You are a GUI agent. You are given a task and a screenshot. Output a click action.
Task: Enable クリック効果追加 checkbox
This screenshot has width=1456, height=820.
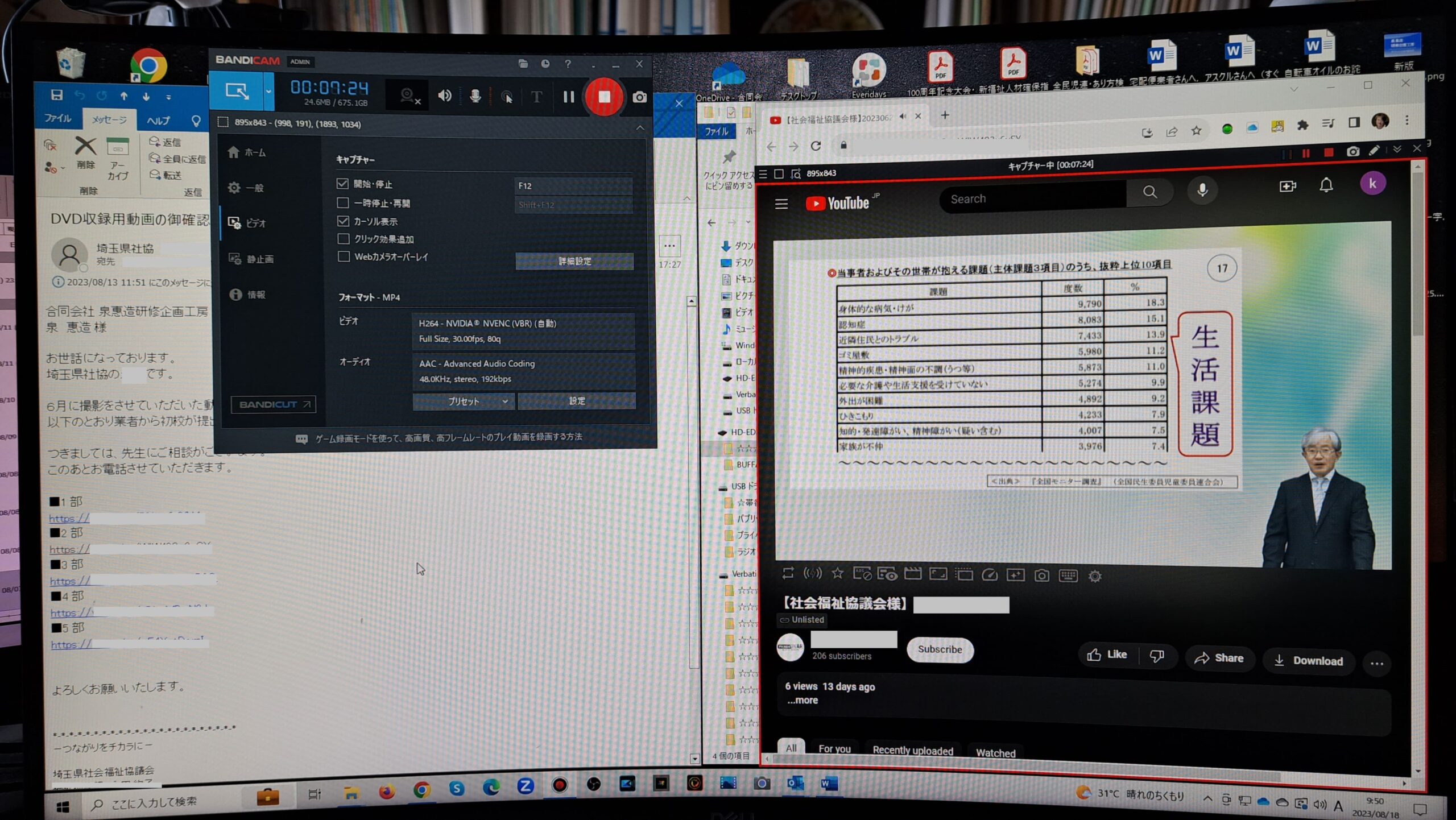click(x=343, y=239)
